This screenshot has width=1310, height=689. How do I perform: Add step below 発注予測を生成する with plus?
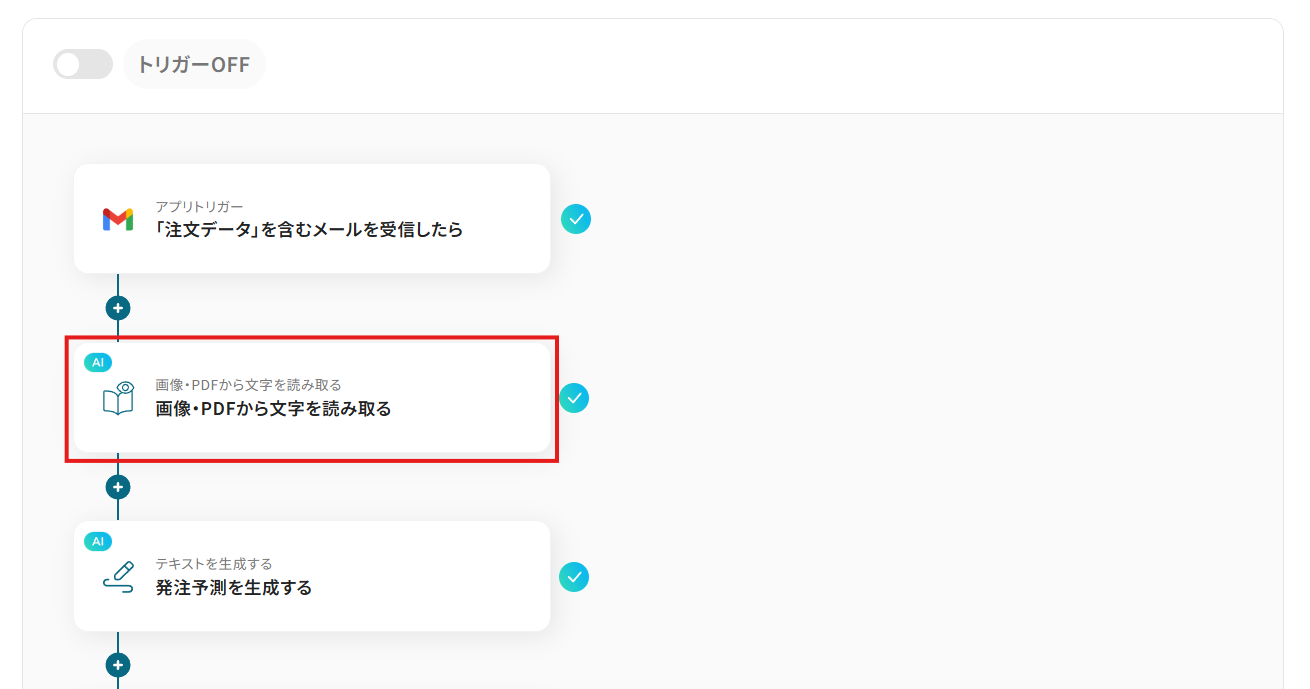point(118,665)
